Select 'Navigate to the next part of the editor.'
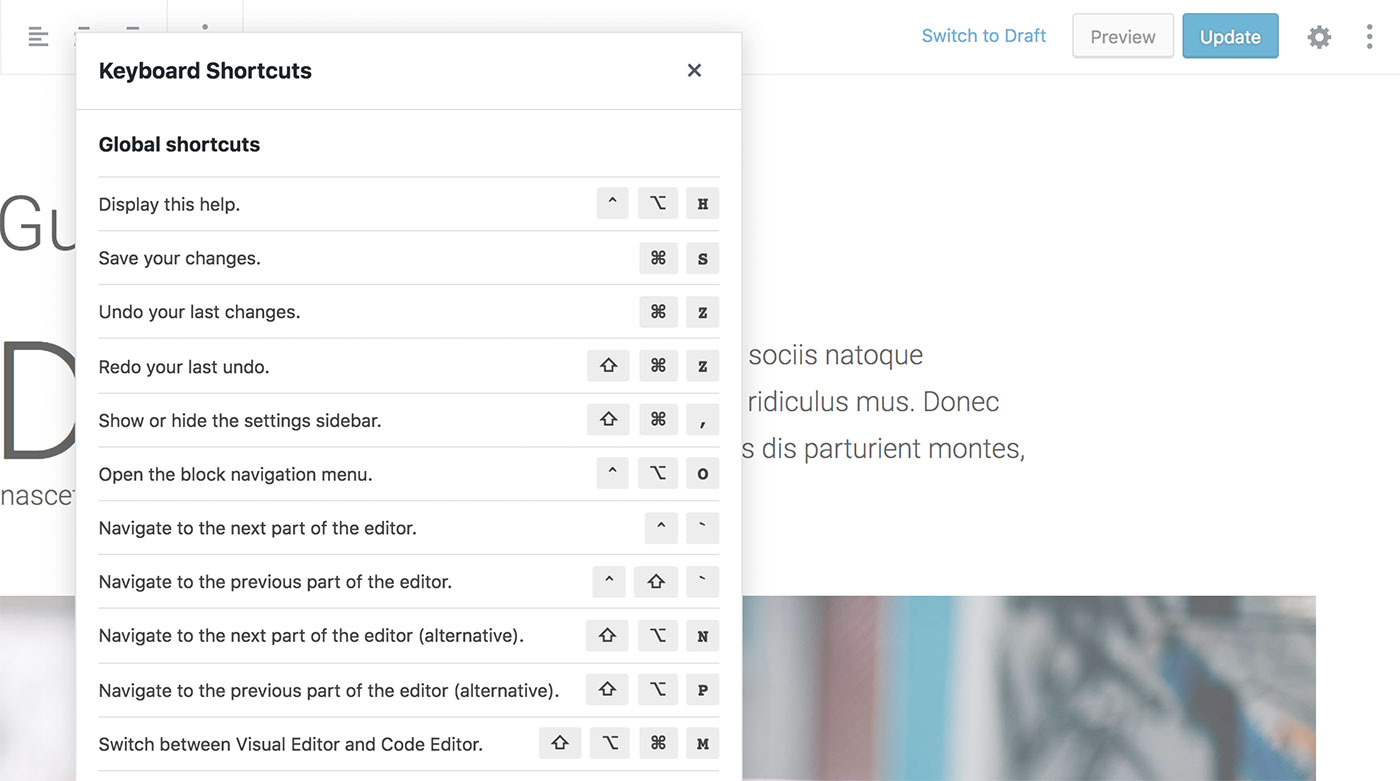Image resolution: width=1400 pixels, height=781 pixels. tap(257, 528)
